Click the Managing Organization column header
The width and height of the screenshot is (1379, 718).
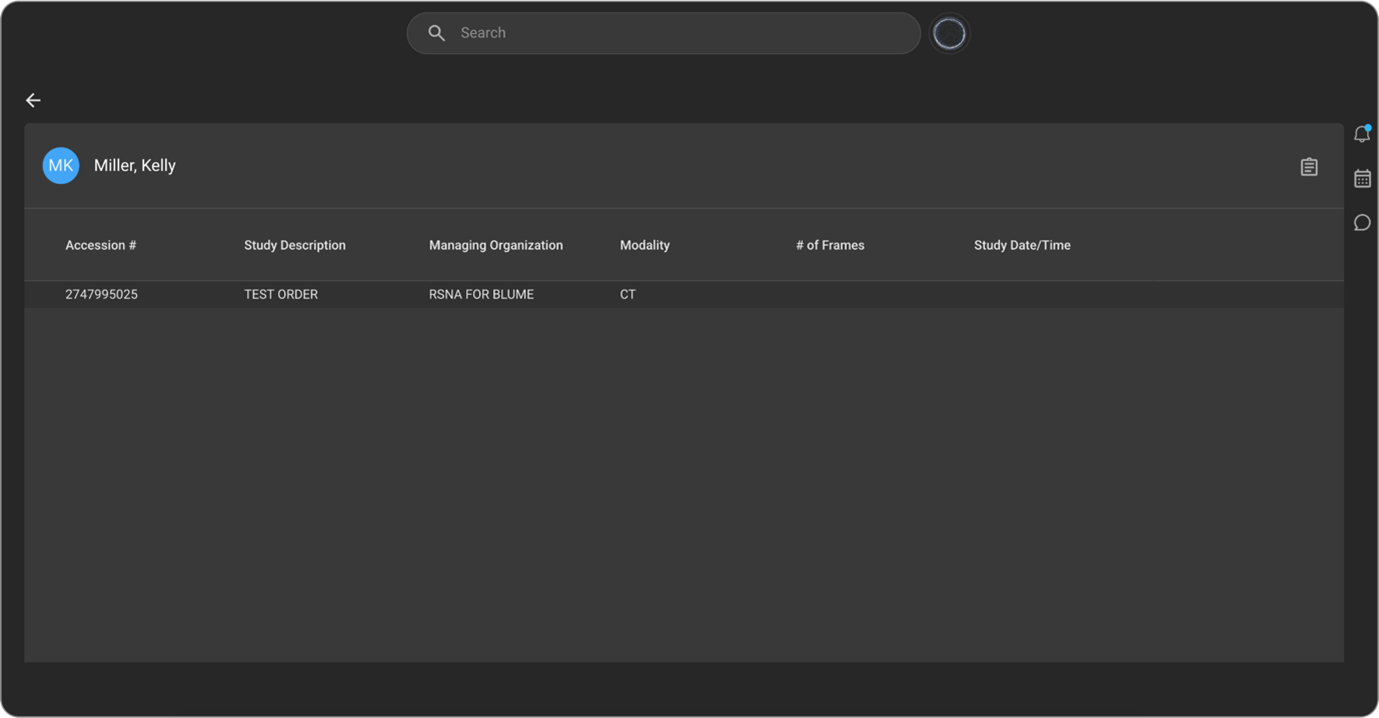pyautogui.click(x=496, y=245)
